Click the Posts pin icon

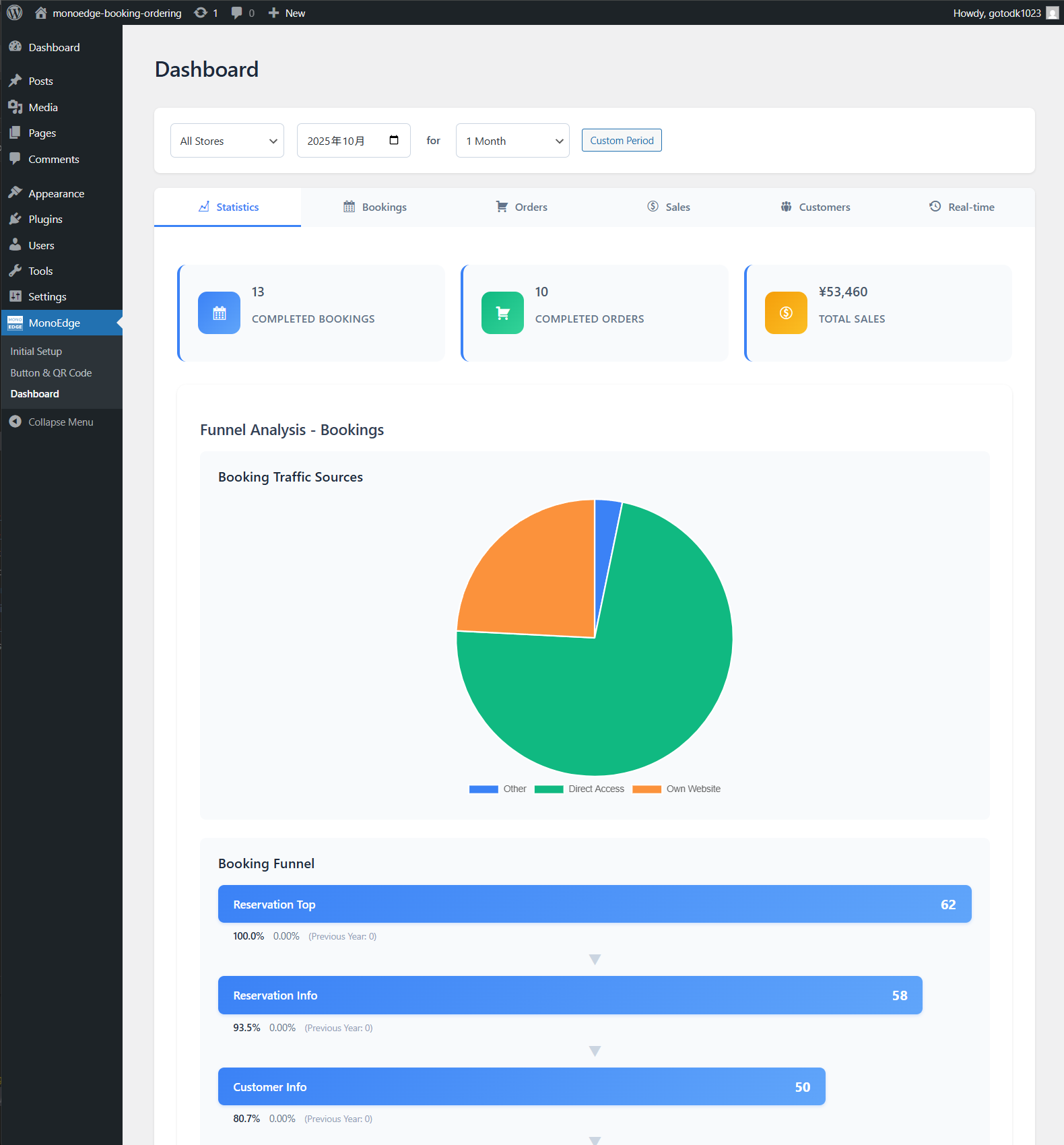tap(15, 81)
